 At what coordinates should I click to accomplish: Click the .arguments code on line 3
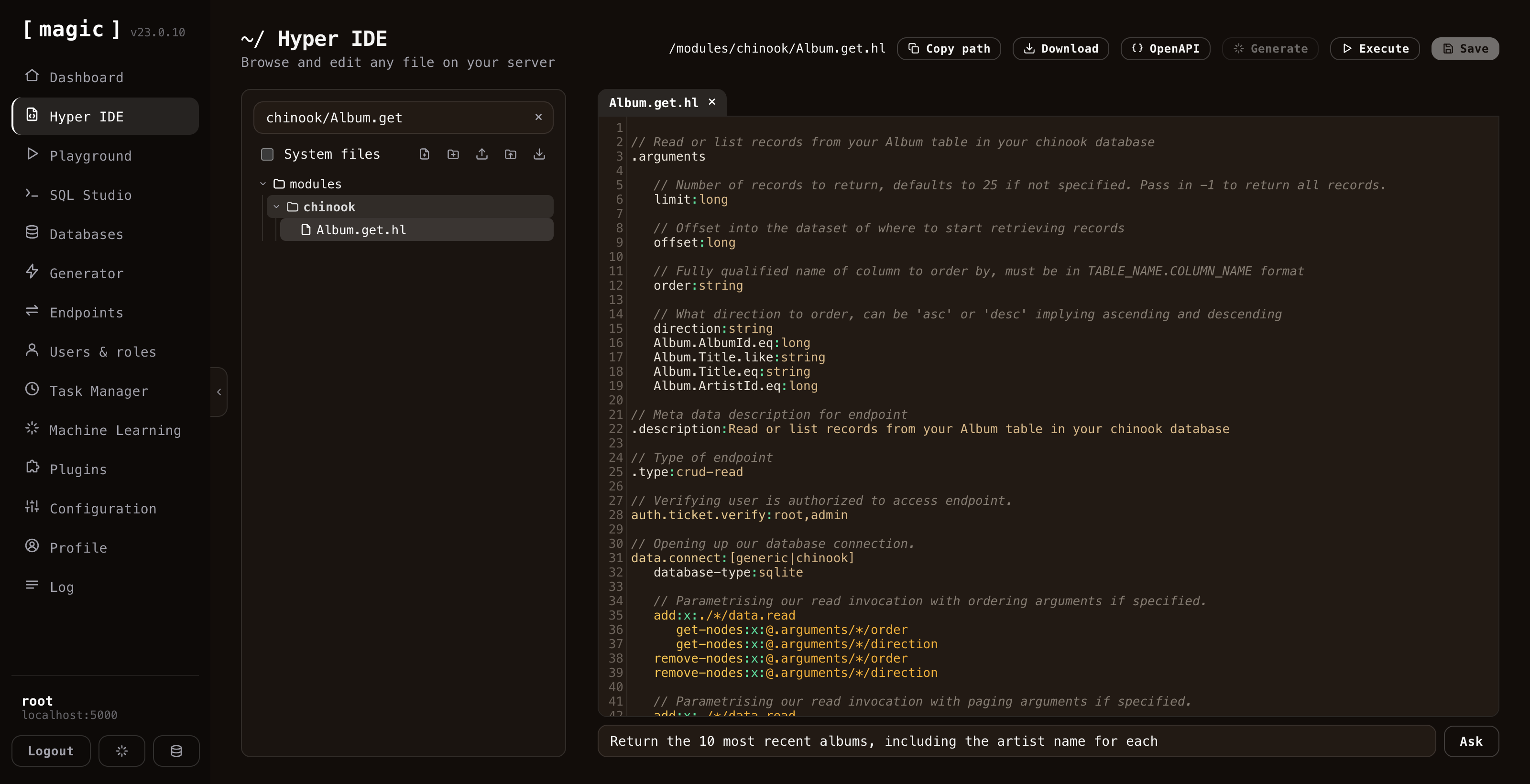(x=668, y=157)
